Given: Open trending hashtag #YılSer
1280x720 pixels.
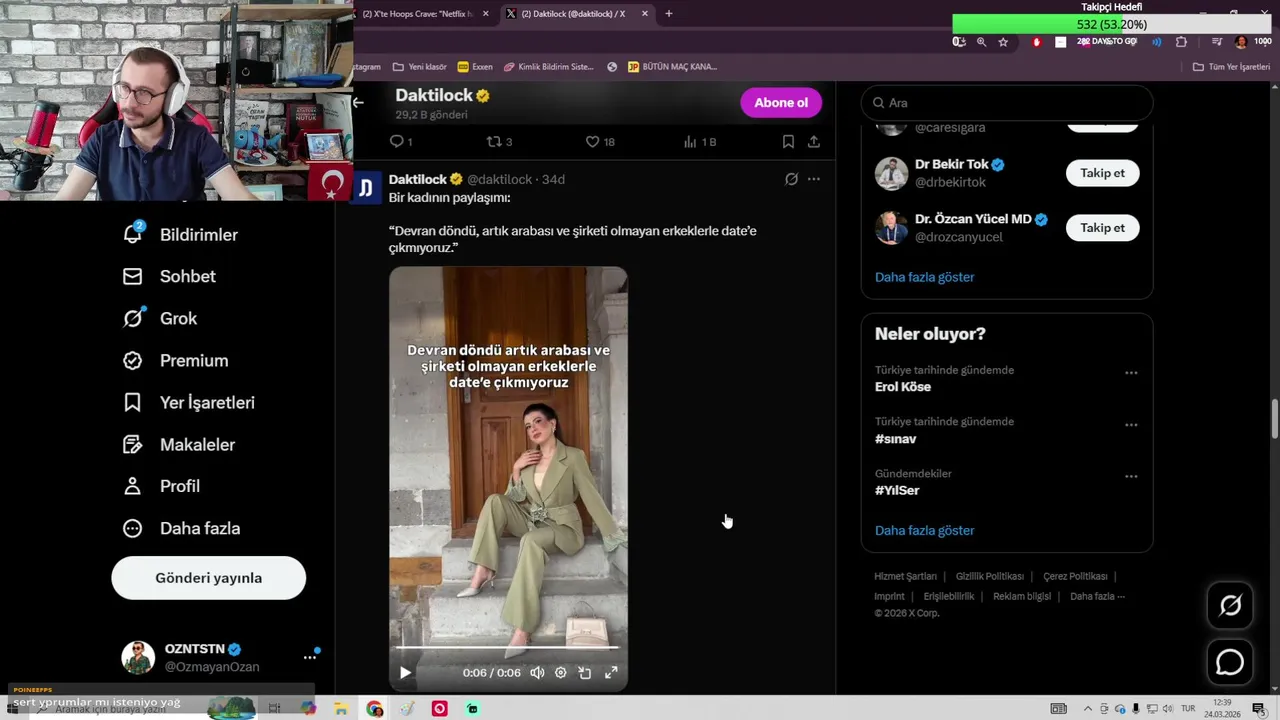Looking at the screenshot, I should [897, 491].
